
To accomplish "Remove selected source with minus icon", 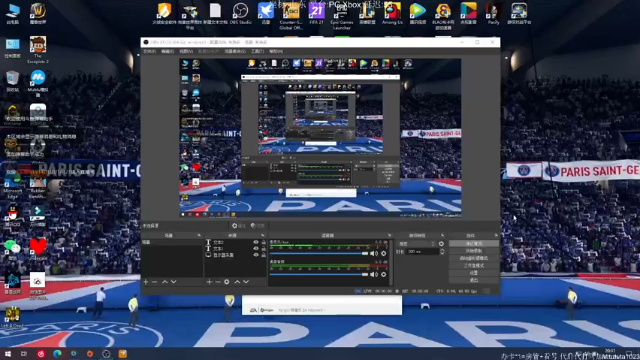I will (x=218, y=282).
